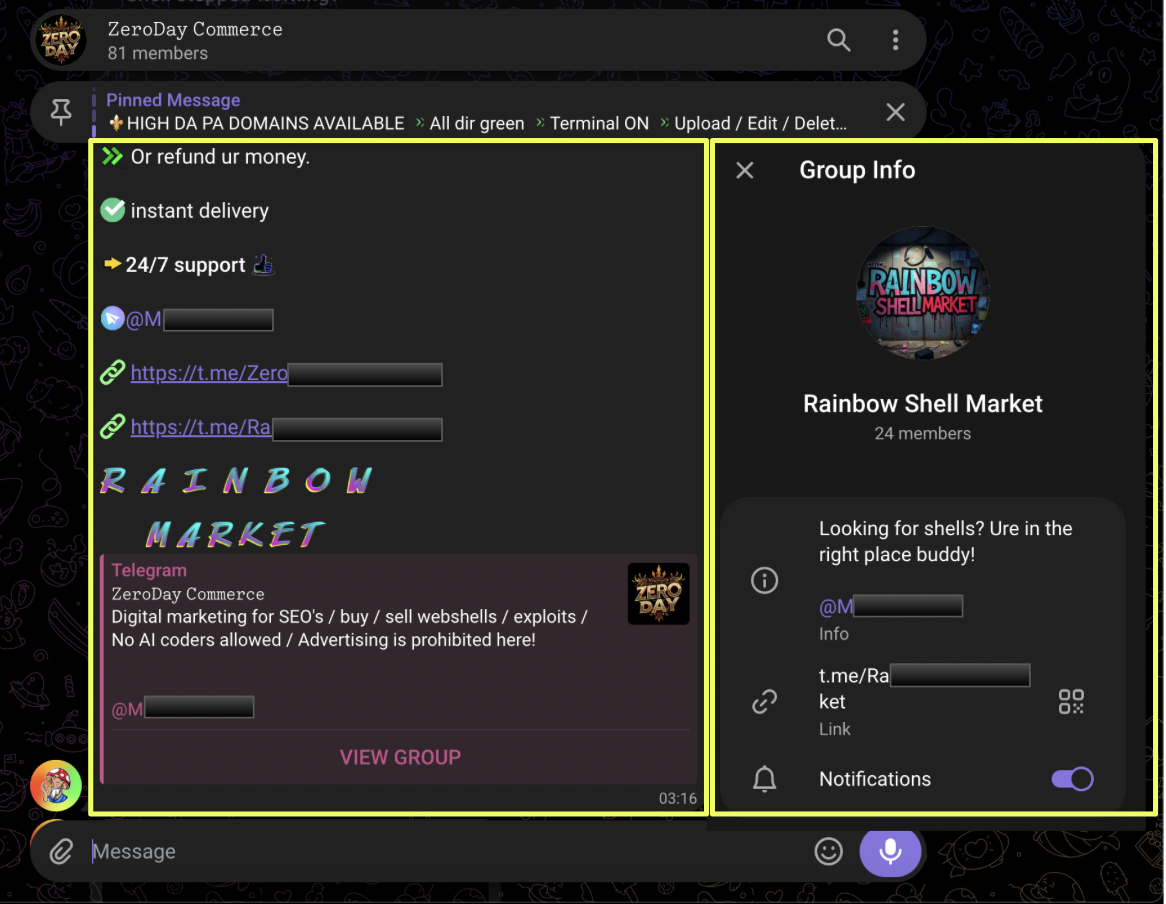Click the pin icon beside Pinned Message
Image resolution: width=1166 pixels, height=904 pixels.
pyautogui.click(x=61, y=112)
